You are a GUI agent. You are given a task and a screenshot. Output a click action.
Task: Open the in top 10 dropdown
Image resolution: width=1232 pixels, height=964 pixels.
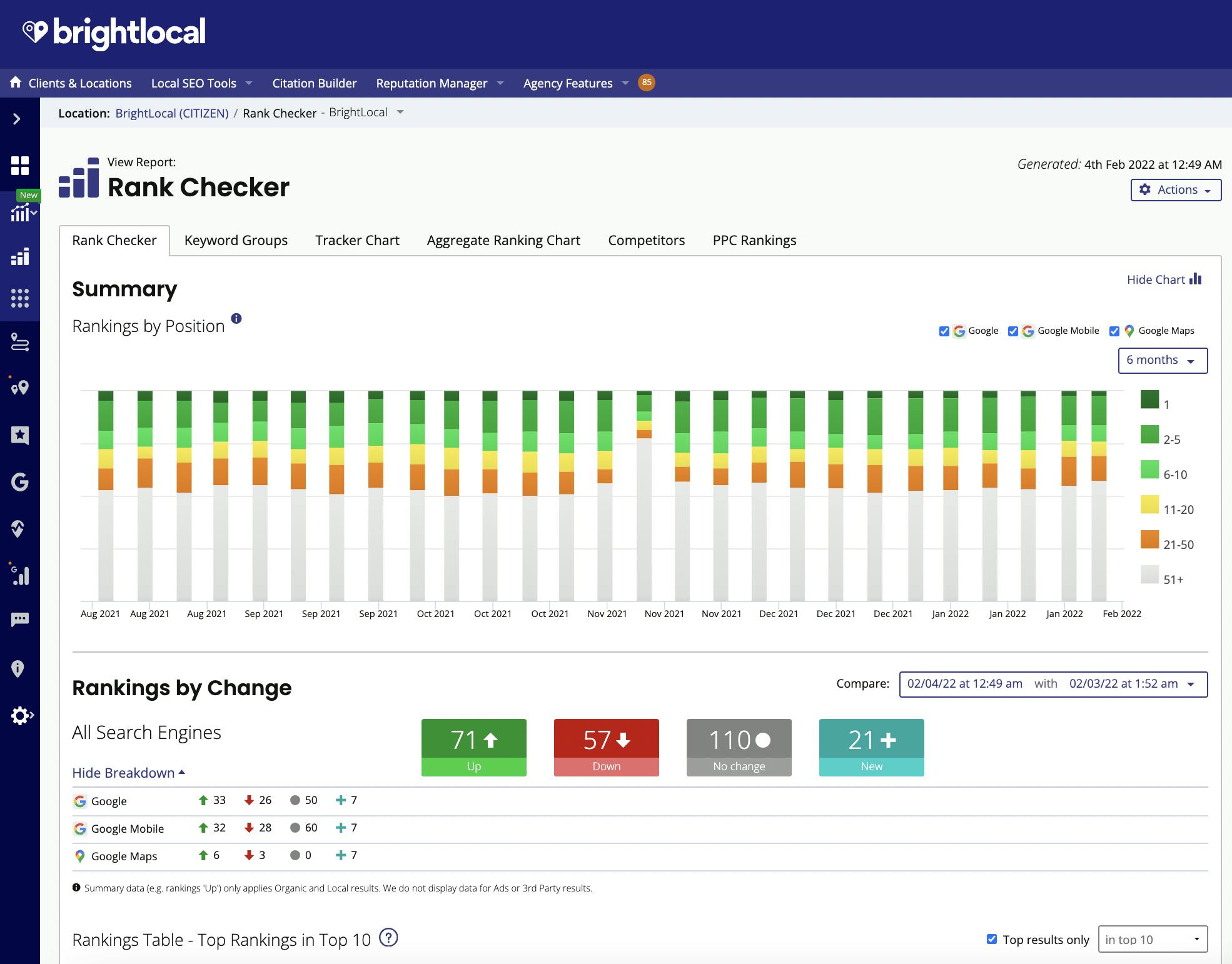coord(1152,939)
